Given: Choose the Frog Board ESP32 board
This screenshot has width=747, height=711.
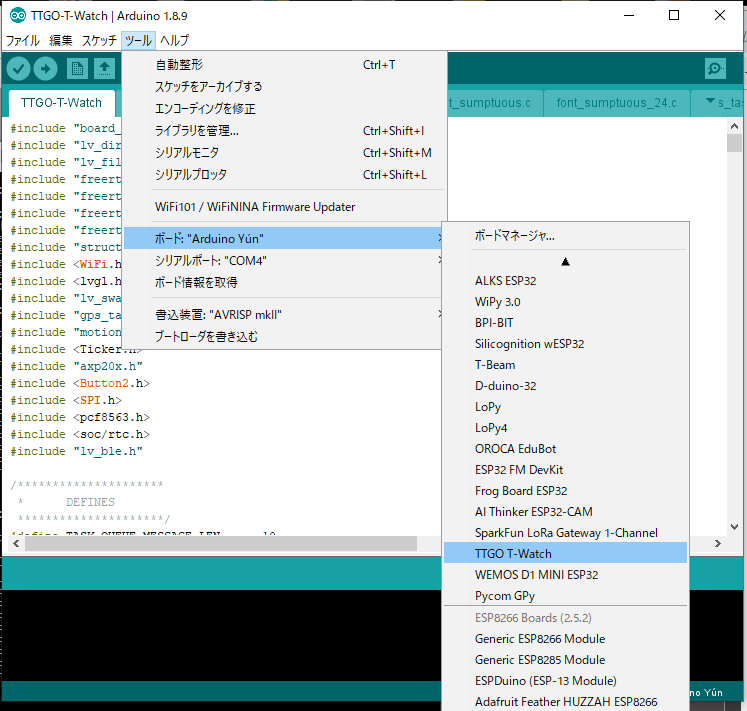Looking at the screenshot, I should [565, 490].
